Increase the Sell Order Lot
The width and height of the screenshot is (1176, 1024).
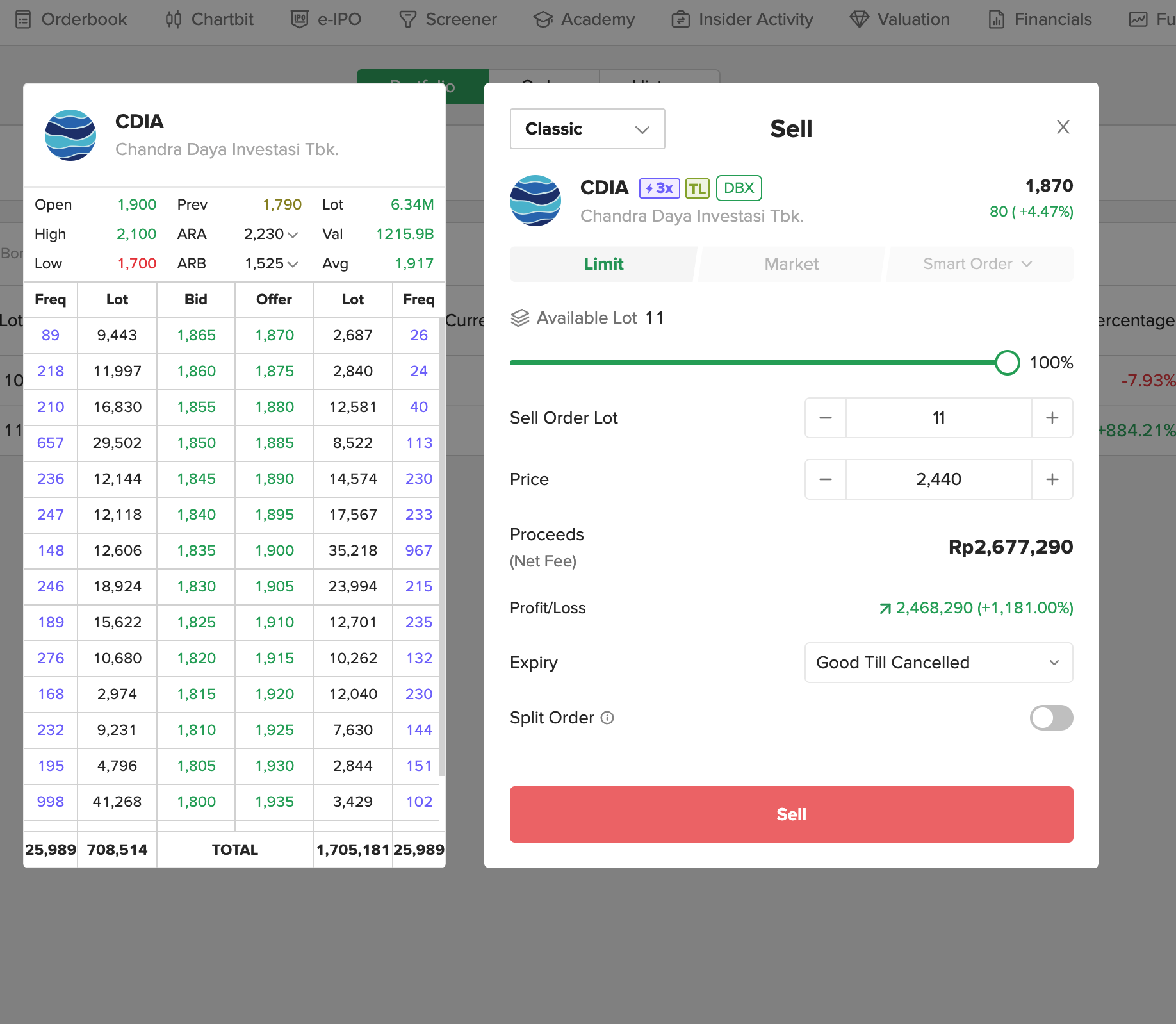click(1052, 418)
